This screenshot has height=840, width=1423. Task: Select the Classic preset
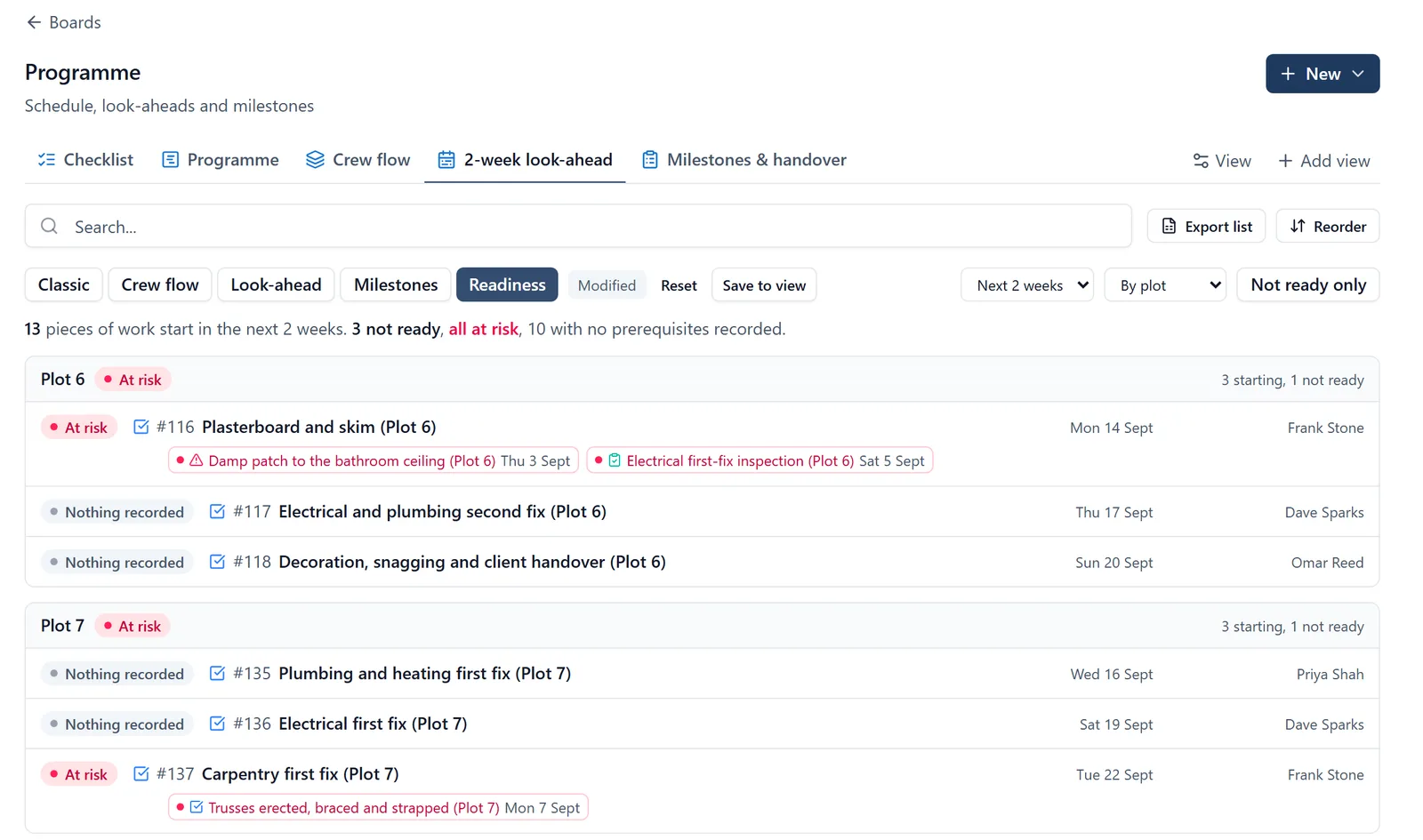coord(64,285)
